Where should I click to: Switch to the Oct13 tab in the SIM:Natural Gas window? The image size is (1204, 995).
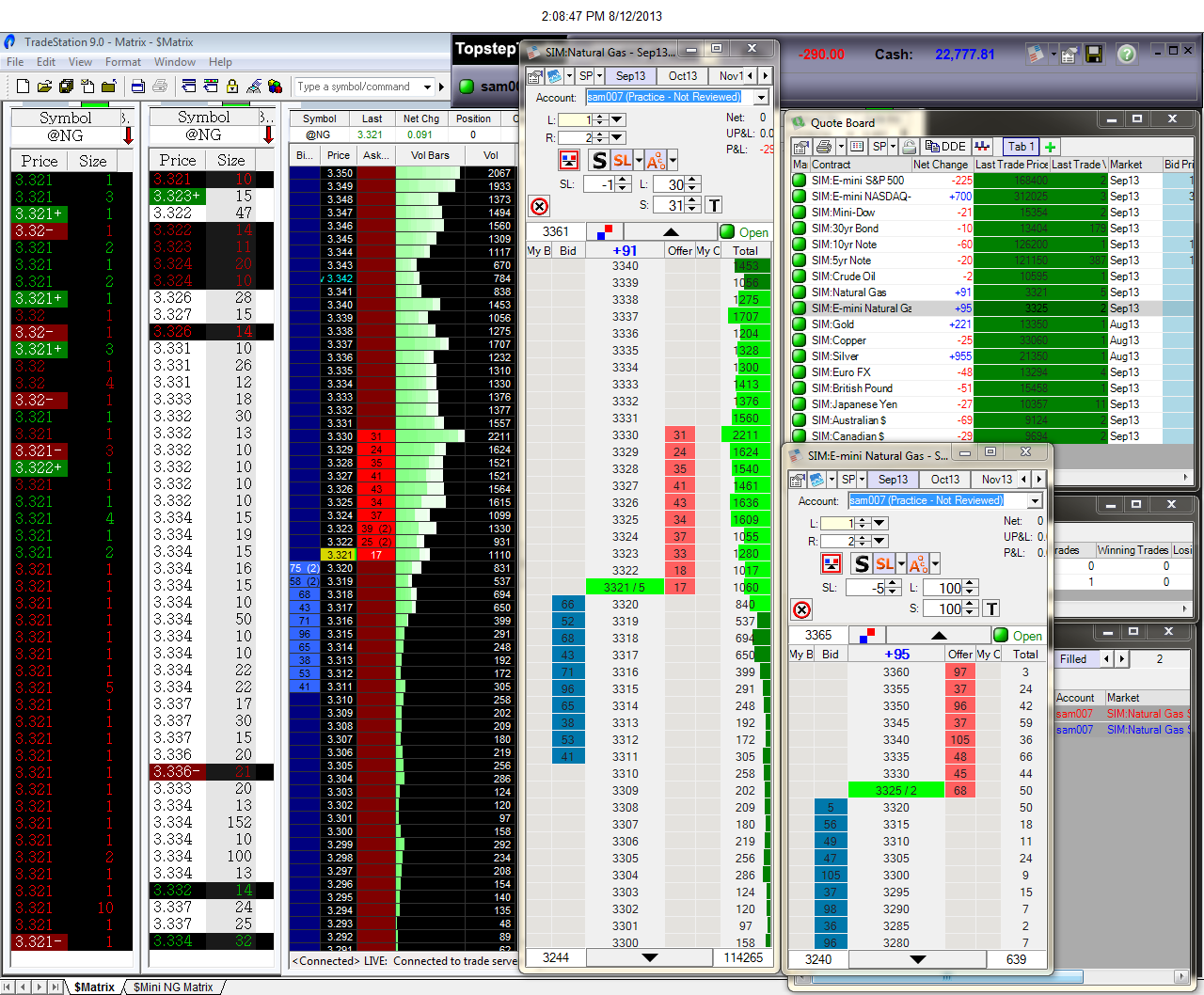point(683,76)
